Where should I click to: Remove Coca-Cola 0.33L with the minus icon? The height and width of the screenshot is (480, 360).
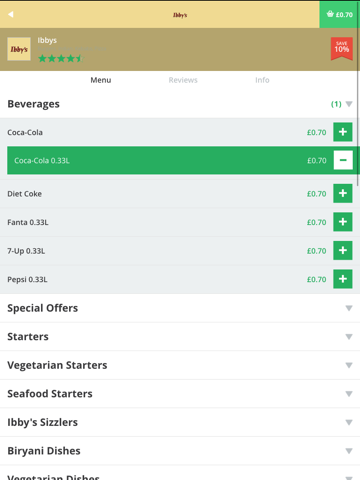click(343, 160)
